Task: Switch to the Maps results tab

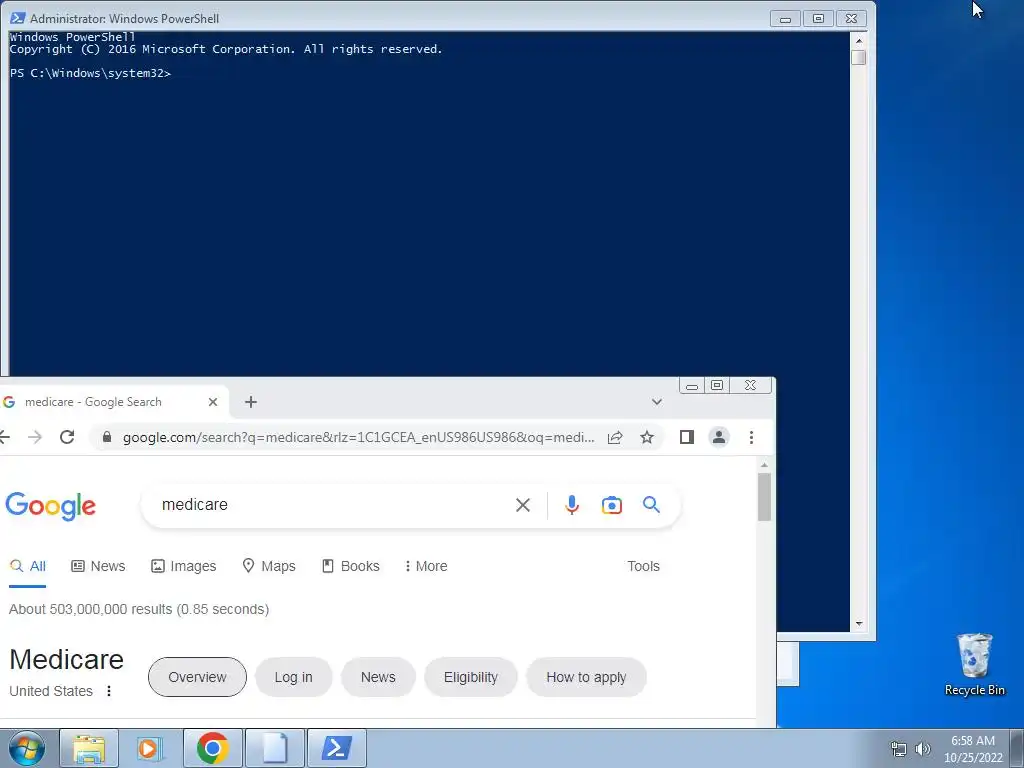Action: pos(268,566)
